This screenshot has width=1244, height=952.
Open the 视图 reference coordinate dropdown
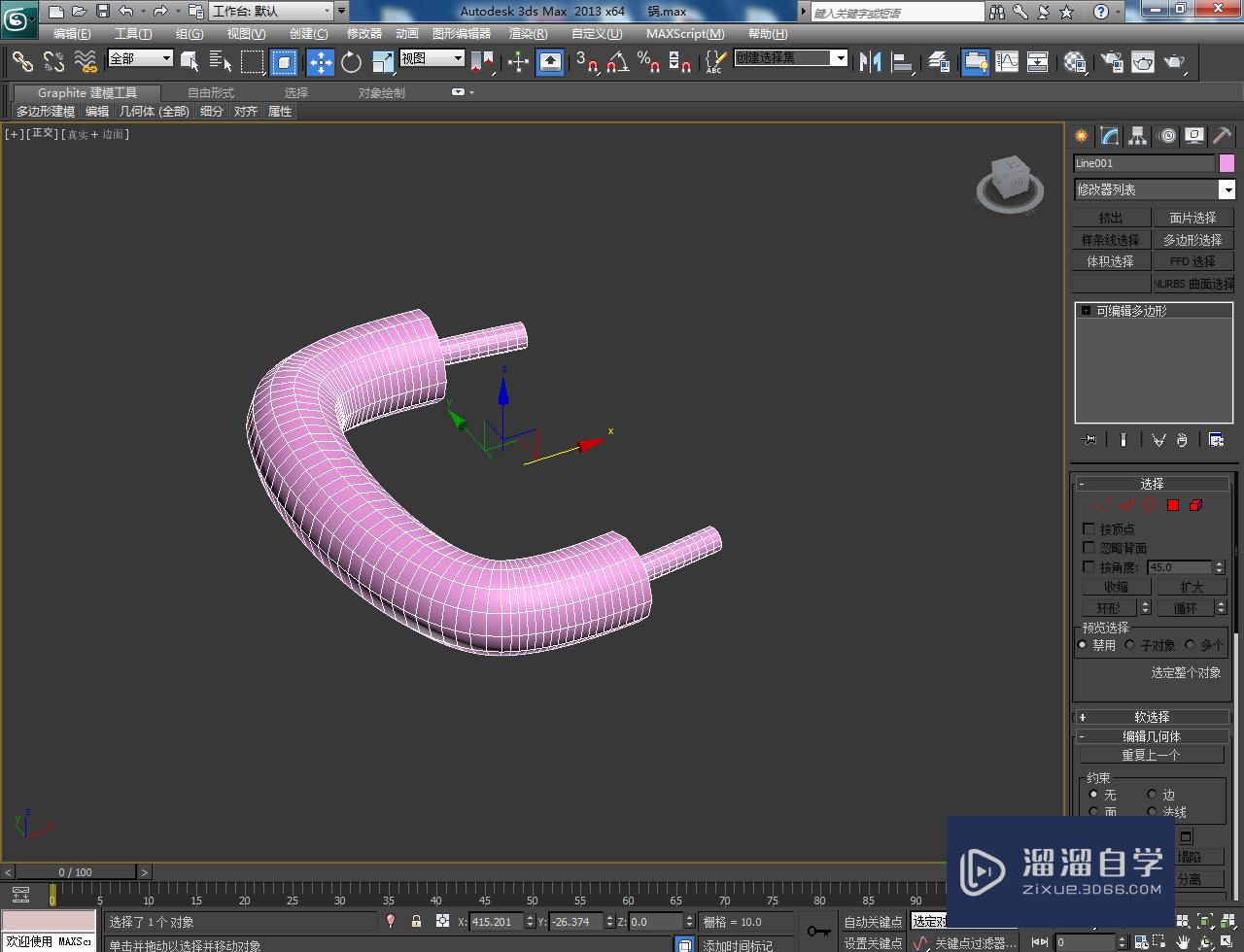[x=432, y=58]
